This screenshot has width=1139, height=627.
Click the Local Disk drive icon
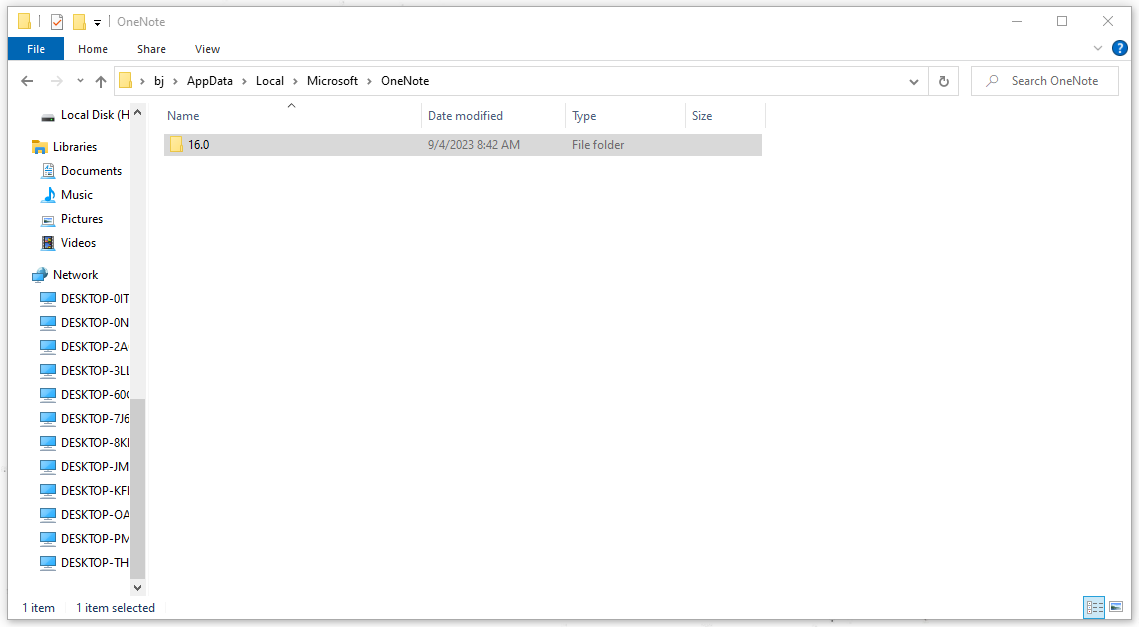pos(48,116)
